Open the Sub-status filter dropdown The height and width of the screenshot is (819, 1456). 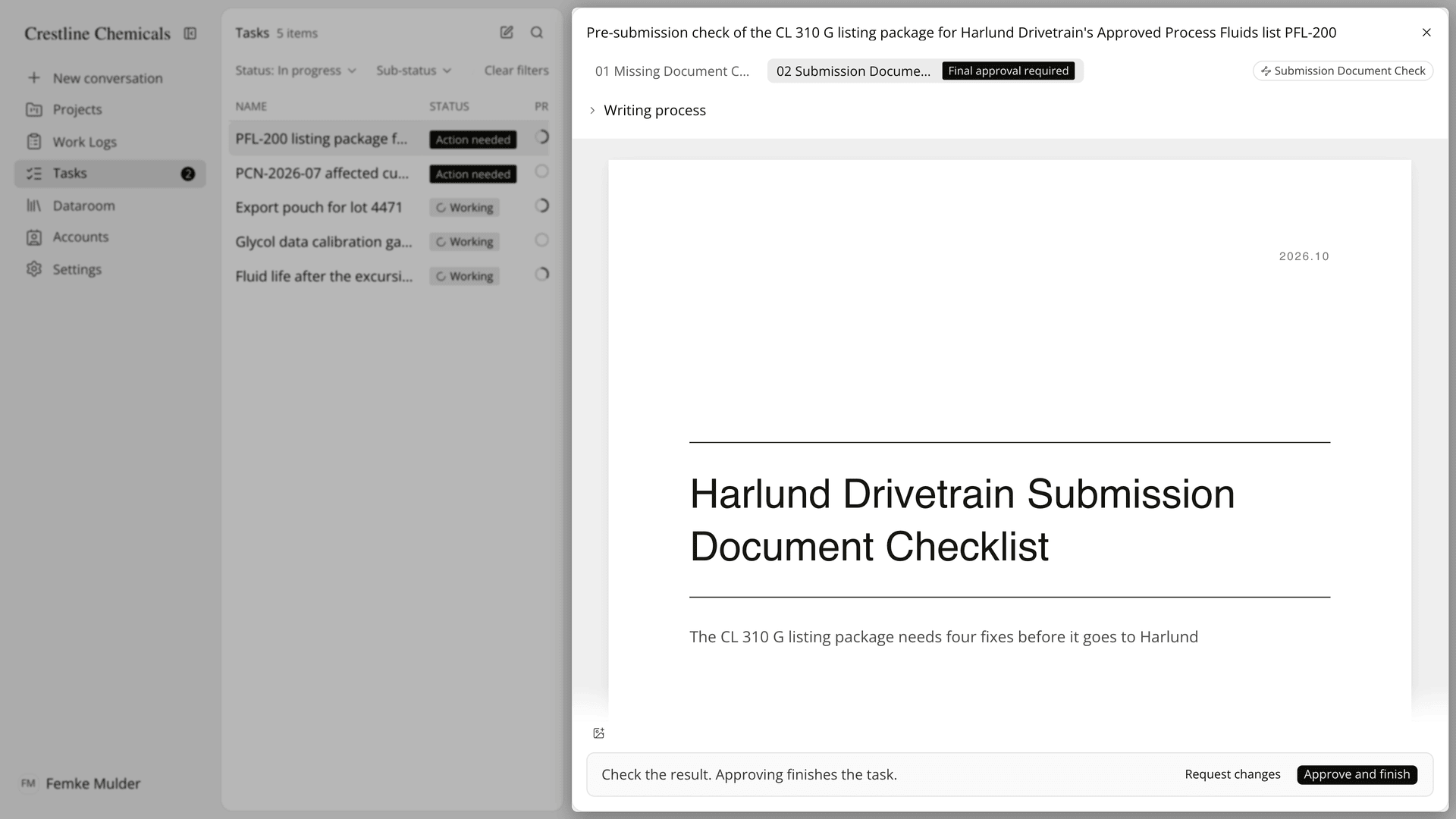[414, 71]
